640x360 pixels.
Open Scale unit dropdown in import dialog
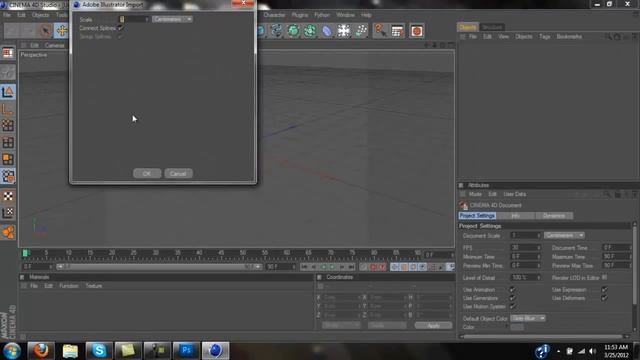172,19
